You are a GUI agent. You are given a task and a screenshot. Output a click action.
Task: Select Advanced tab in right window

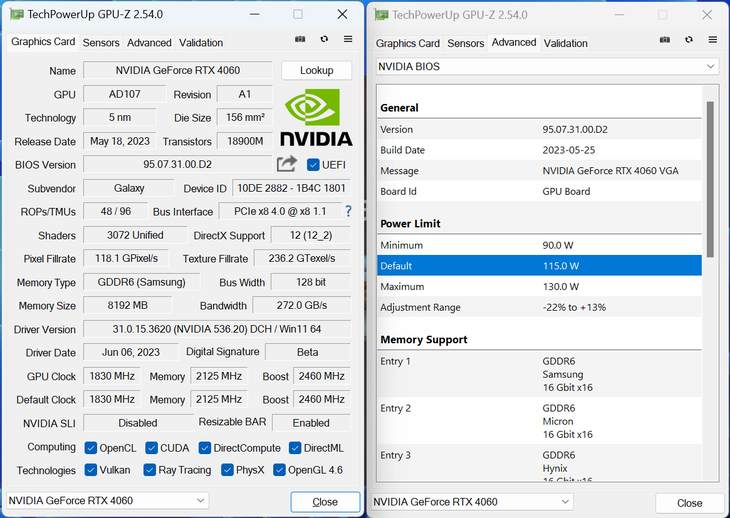514,42
